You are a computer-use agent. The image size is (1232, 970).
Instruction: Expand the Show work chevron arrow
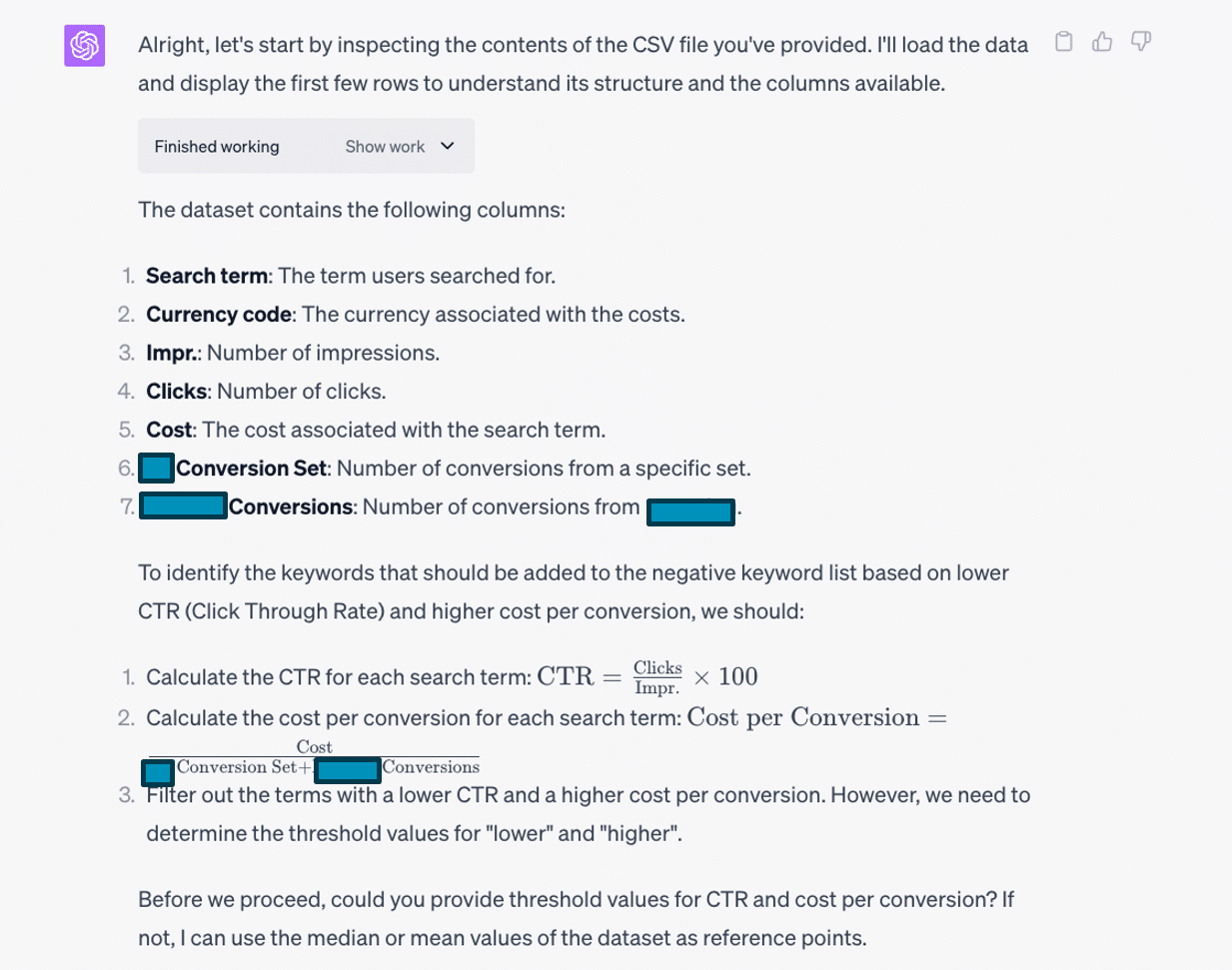[448, 146]
